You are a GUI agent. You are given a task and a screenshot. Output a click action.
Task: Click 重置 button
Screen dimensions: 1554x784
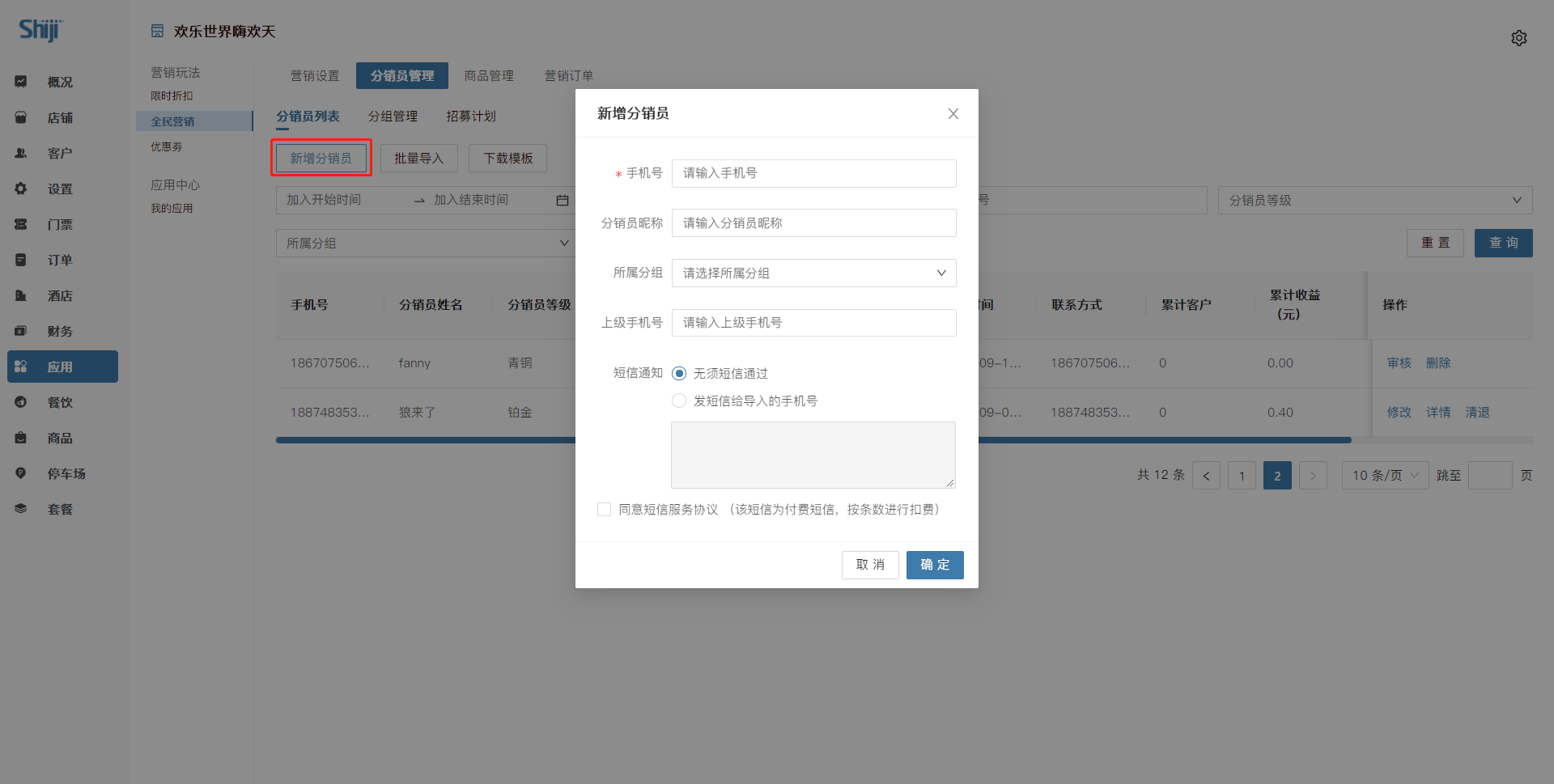[x=1436, y=243]
